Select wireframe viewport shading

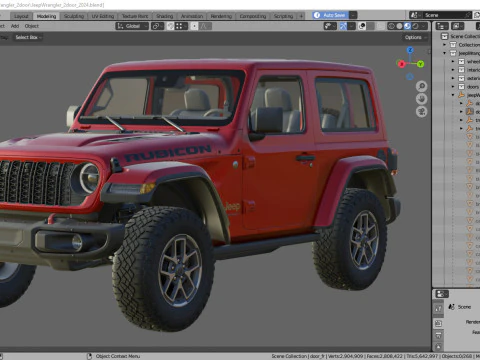391,26
